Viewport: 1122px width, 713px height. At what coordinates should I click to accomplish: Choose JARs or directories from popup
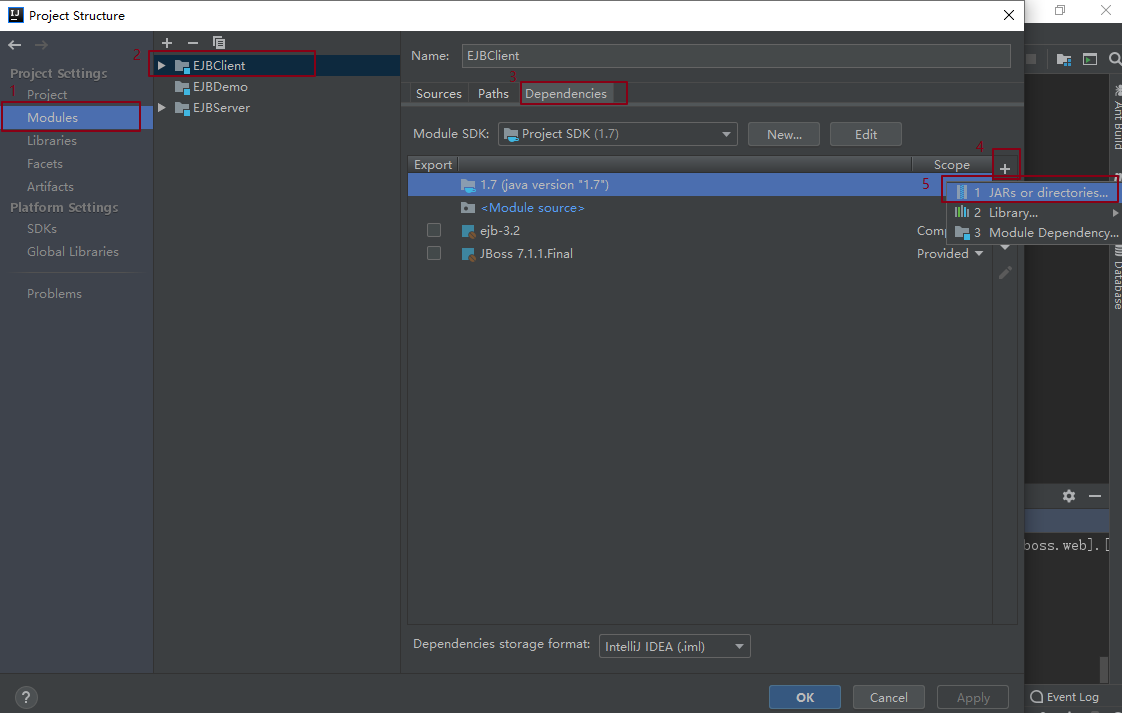pyautogui.click(x=1033, y=193)
